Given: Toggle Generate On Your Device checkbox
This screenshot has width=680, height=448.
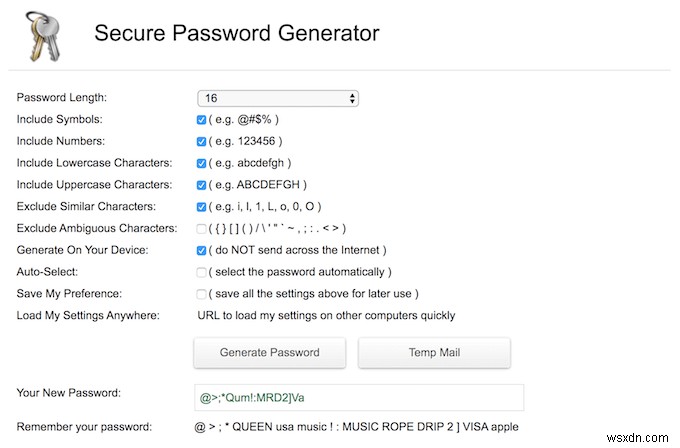Looking at the screenshot, I should click(202, 250).
